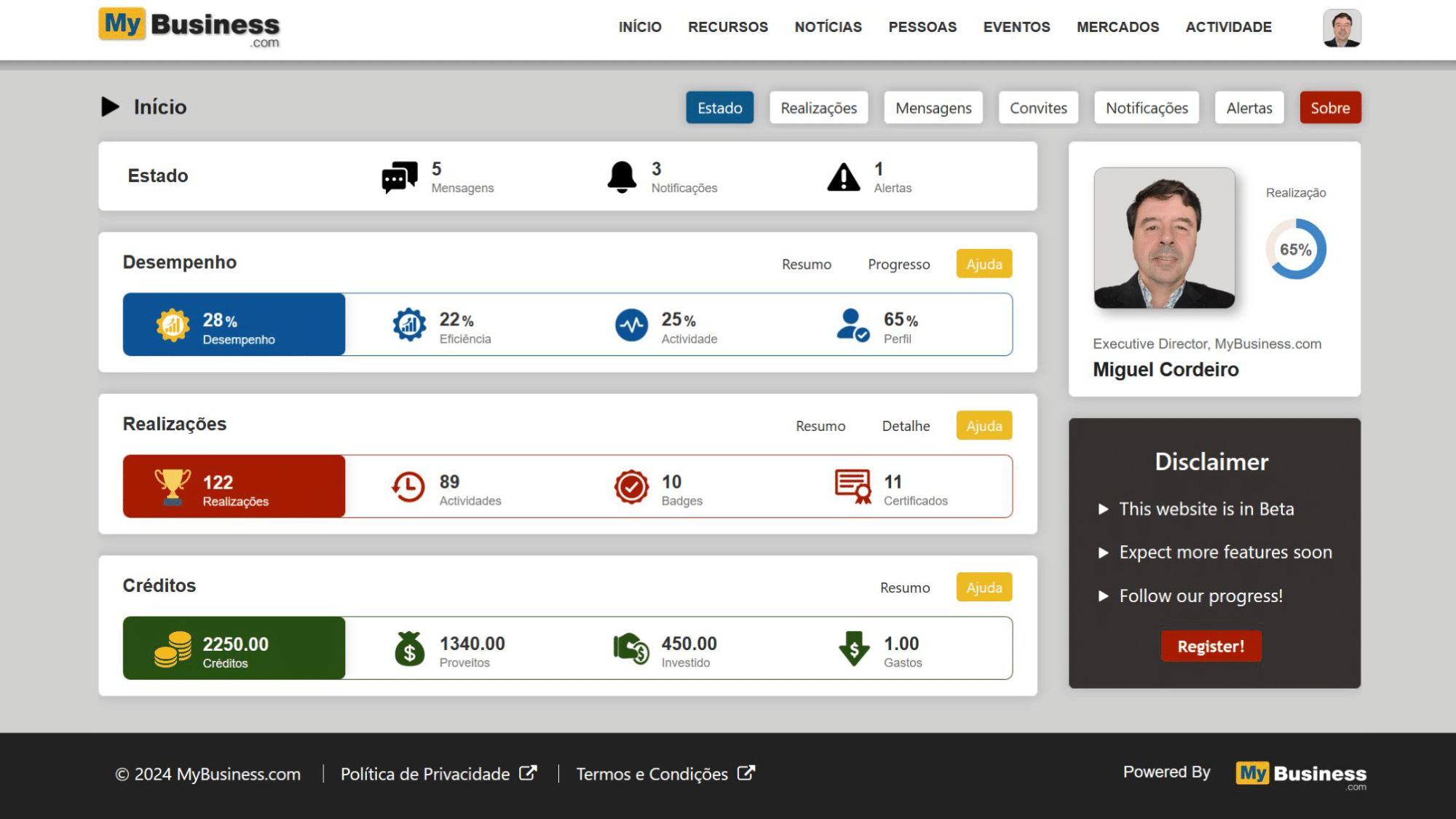Click the Badges check seal icon
This screenshot has width=1456, height=819.
[631, 486]
